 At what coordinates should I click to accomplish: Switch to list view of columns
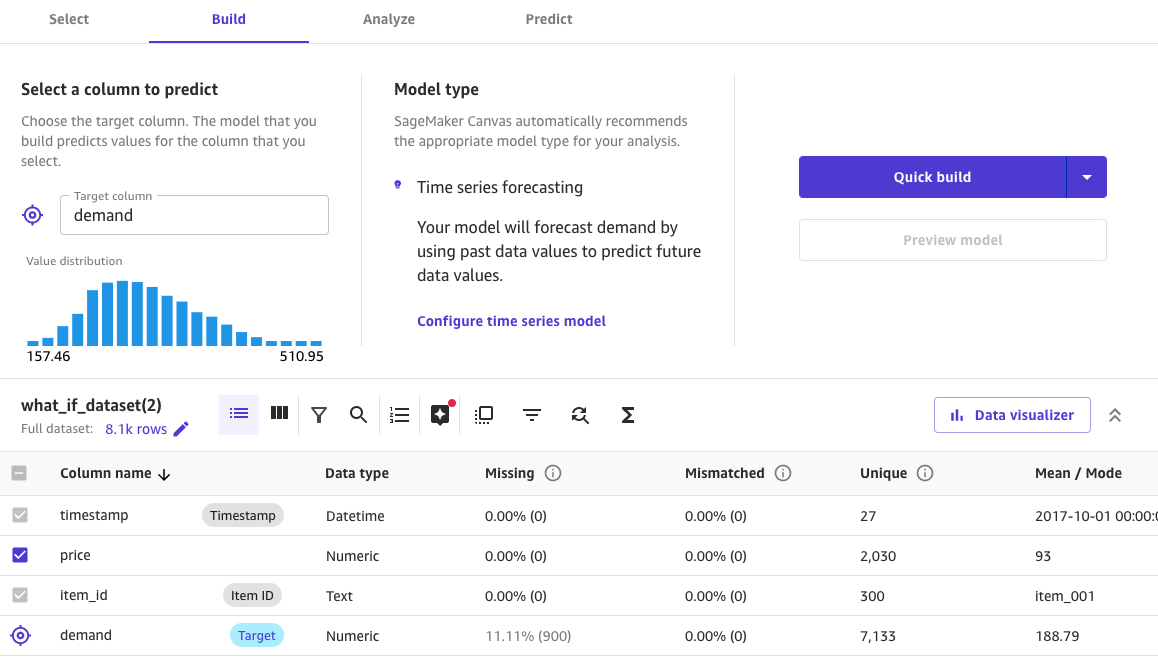click(239, 414)
